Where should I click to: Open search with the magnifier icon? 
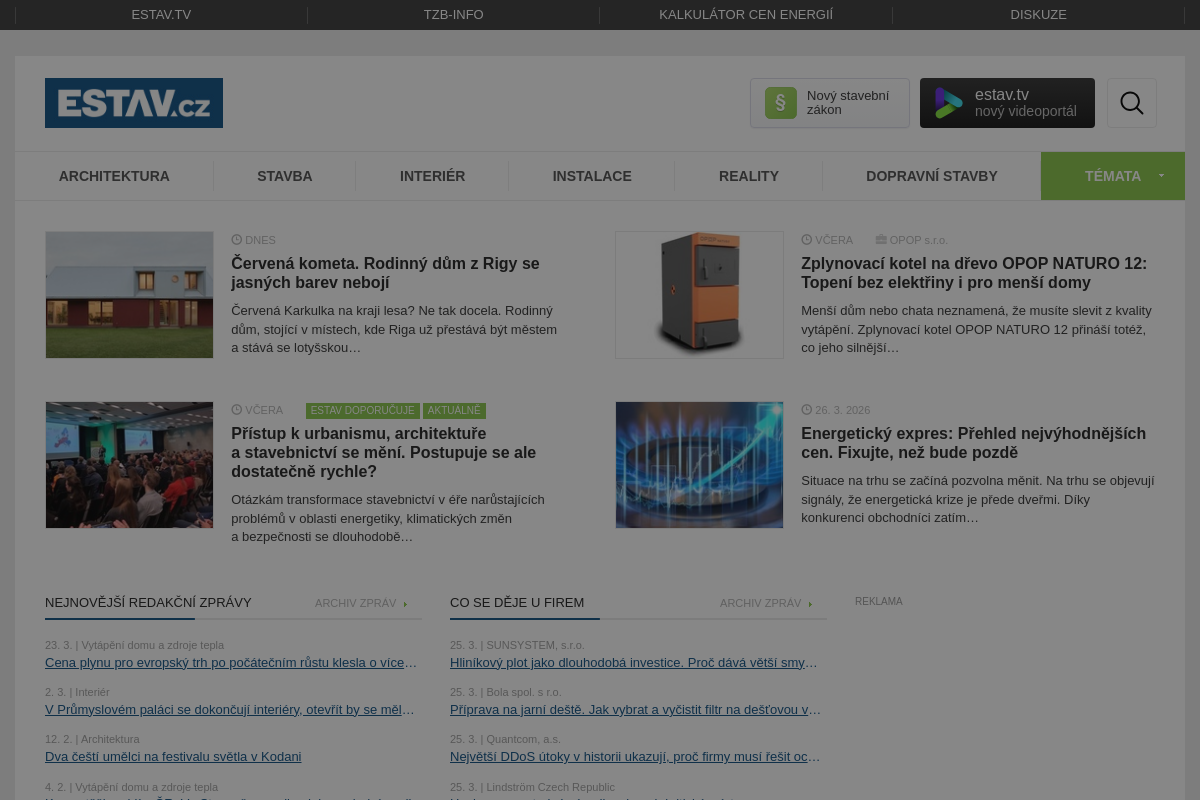pos(1131,103)
